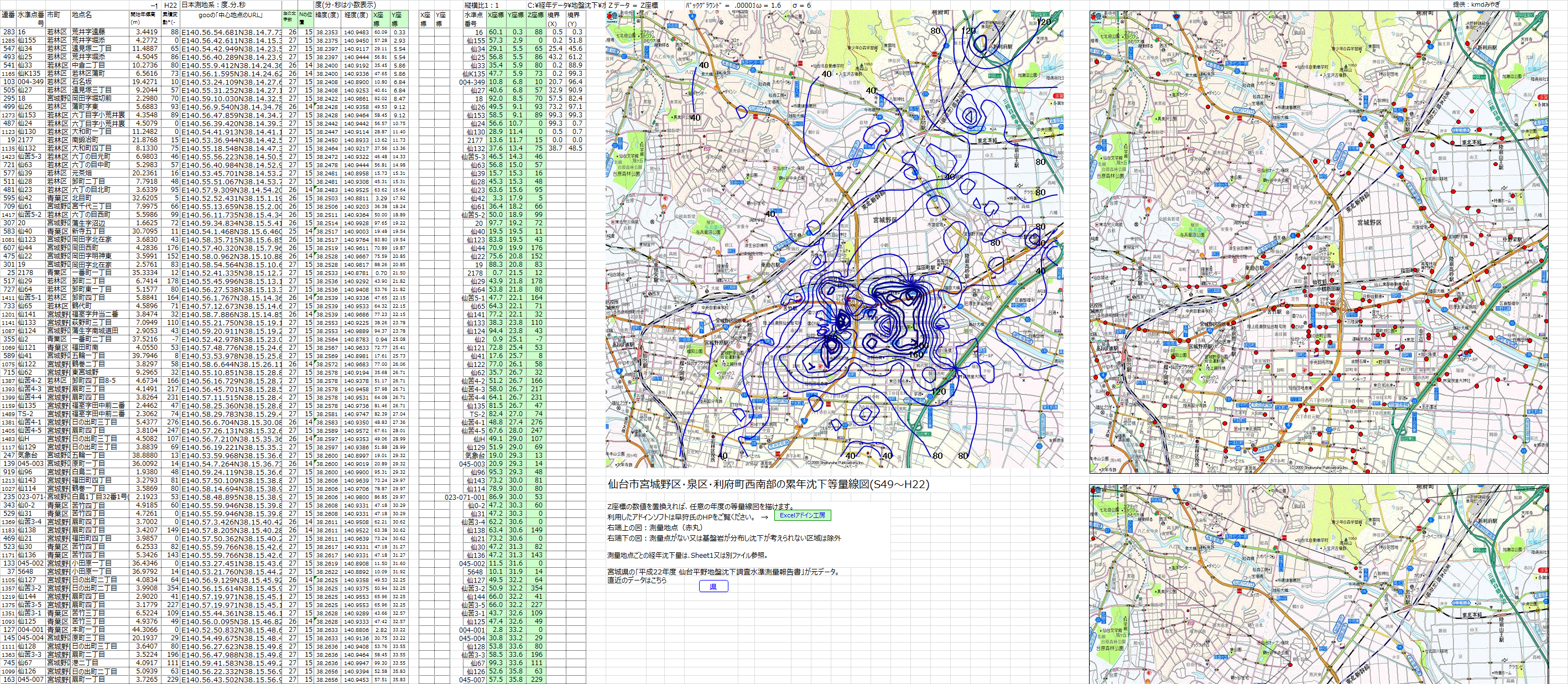Select the elevation value 36.9792 cell

pyautogui.click(x=144, y=572)
